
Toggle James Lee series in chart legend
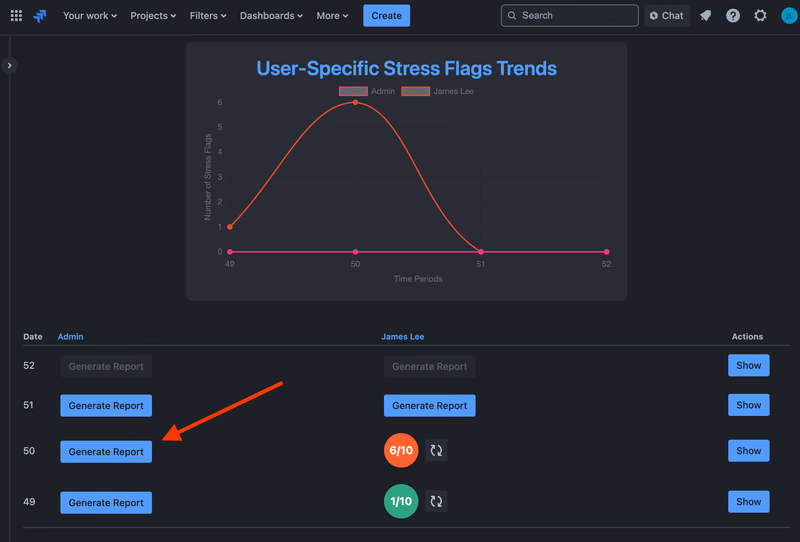click(x=437, y=91)
